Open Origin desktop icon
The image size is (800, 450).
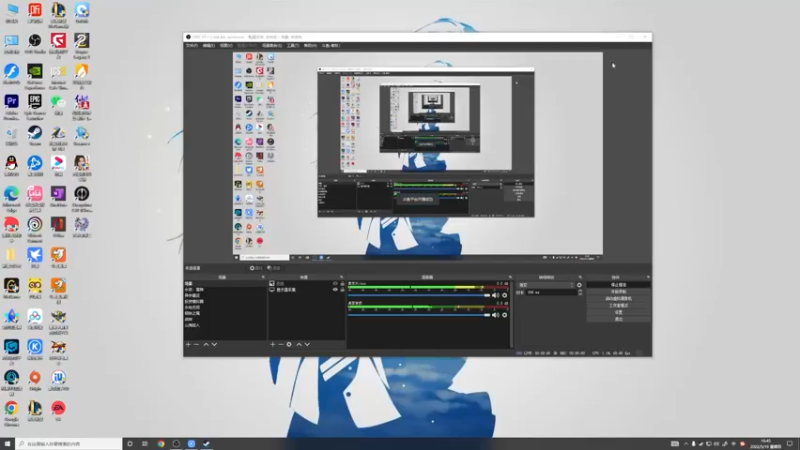coord(35,380)
